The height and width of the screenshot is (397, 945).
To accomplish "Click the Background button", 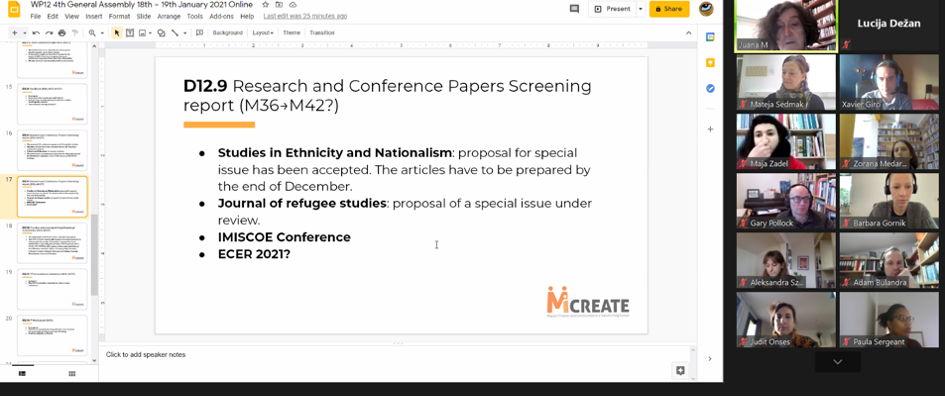I will tap(227, 33).
